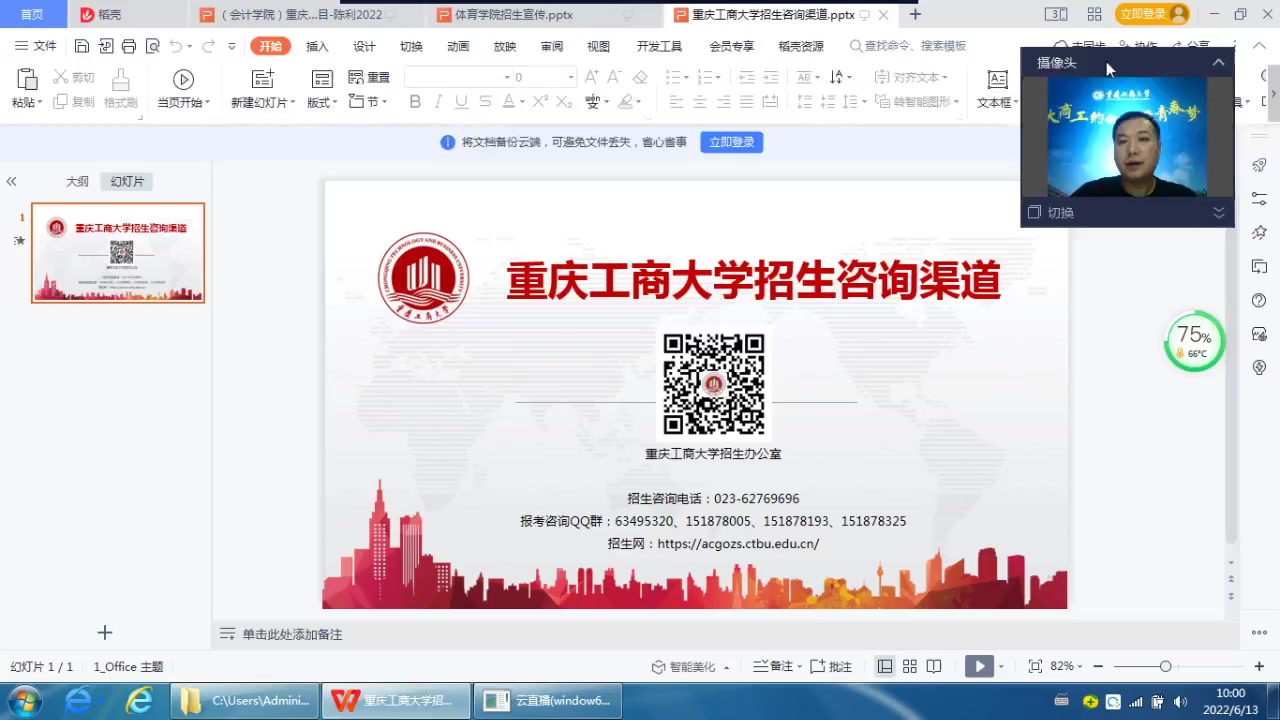Start slideshow from current slide (当页开始)

[x=183, y=80]
